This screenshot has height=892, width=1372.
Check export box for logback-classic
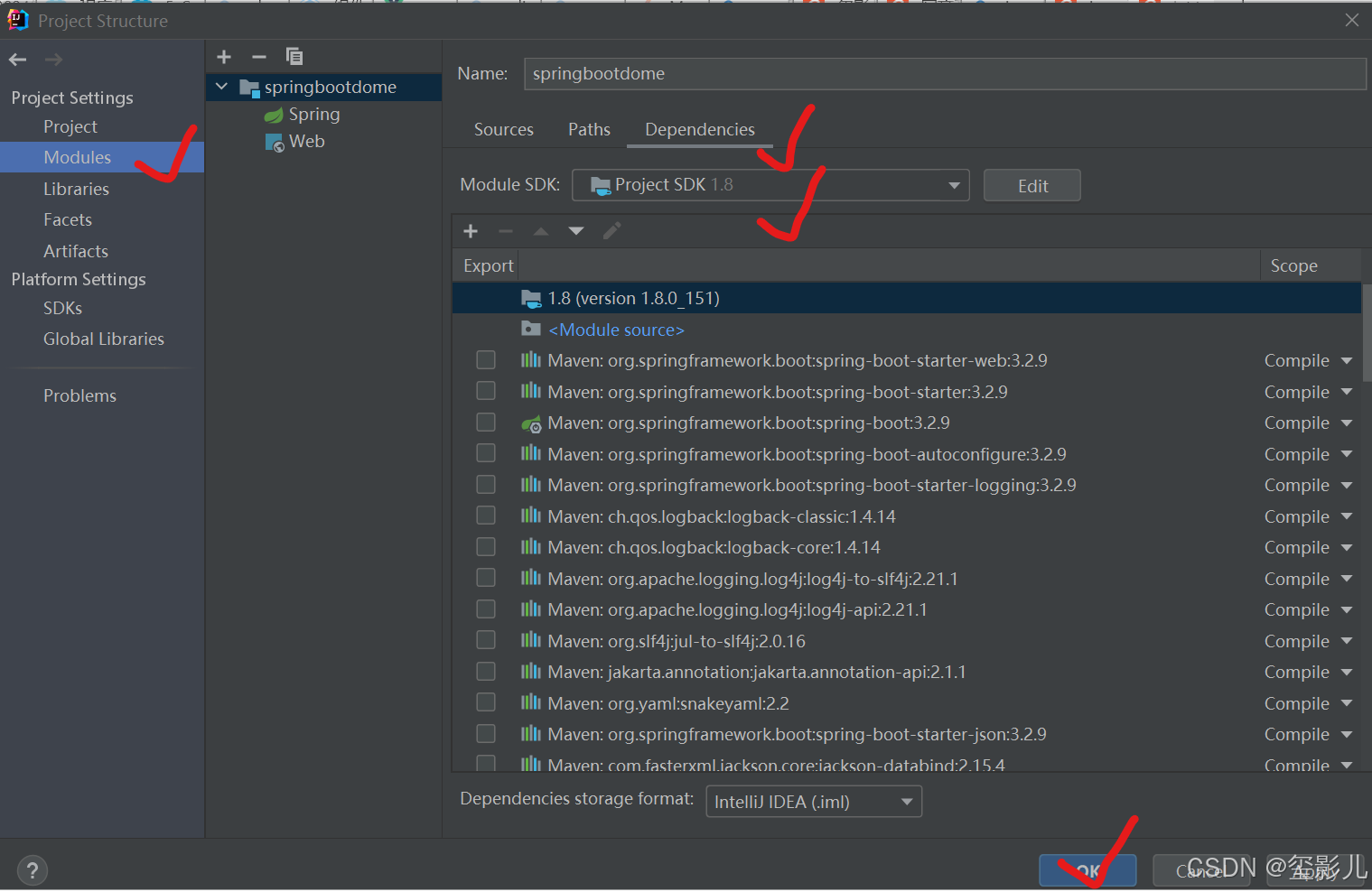pos(486,516)
